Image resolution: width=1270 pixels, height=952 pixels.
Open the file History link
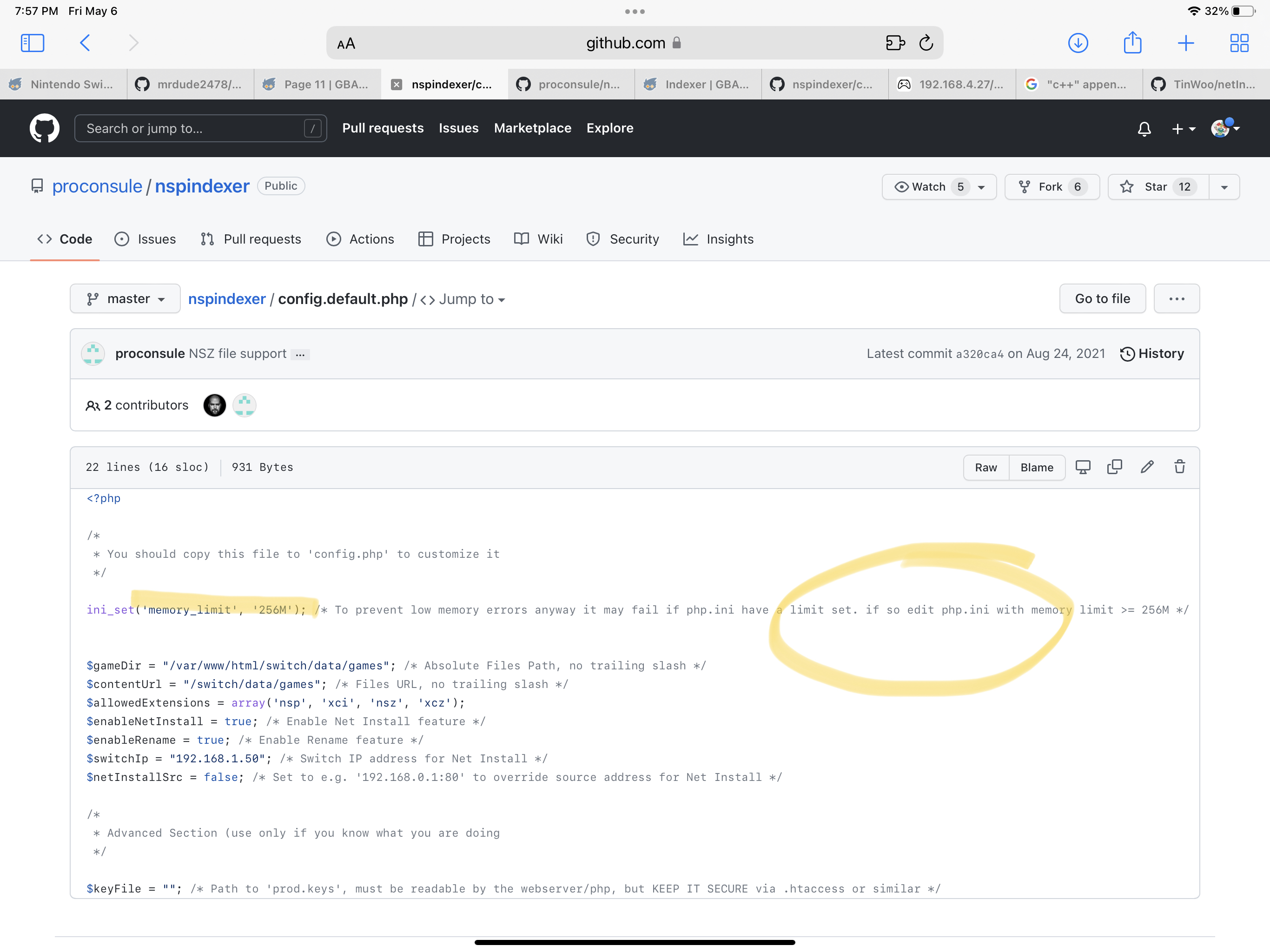[x=1152, y=354]
